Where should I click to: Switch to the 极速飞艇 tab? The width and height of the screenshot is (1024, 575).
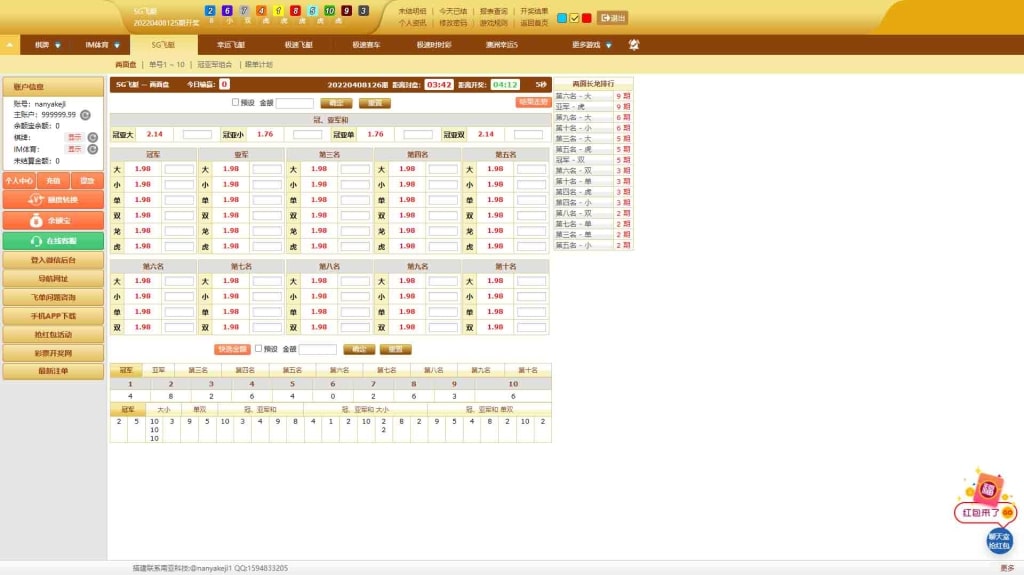(298, 44)
